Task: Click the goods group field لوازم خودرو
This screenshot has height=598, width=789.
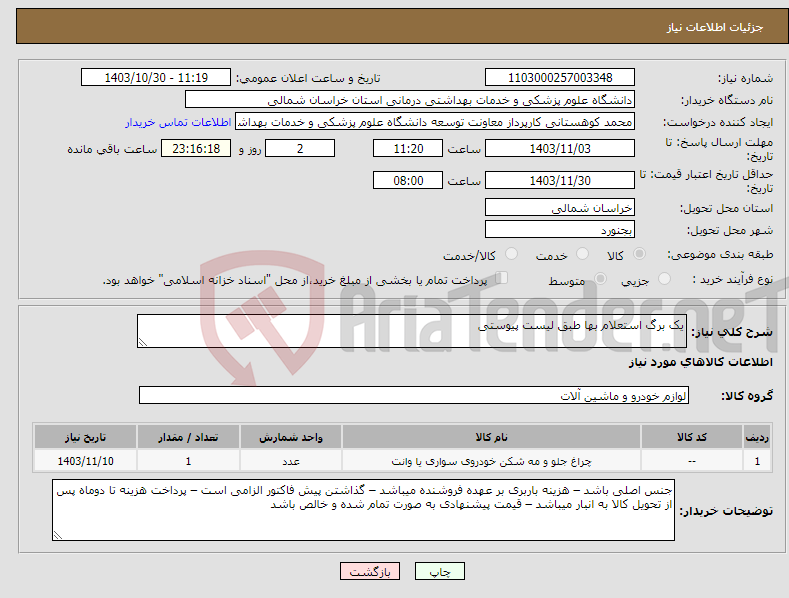Action: click(414, 396)
